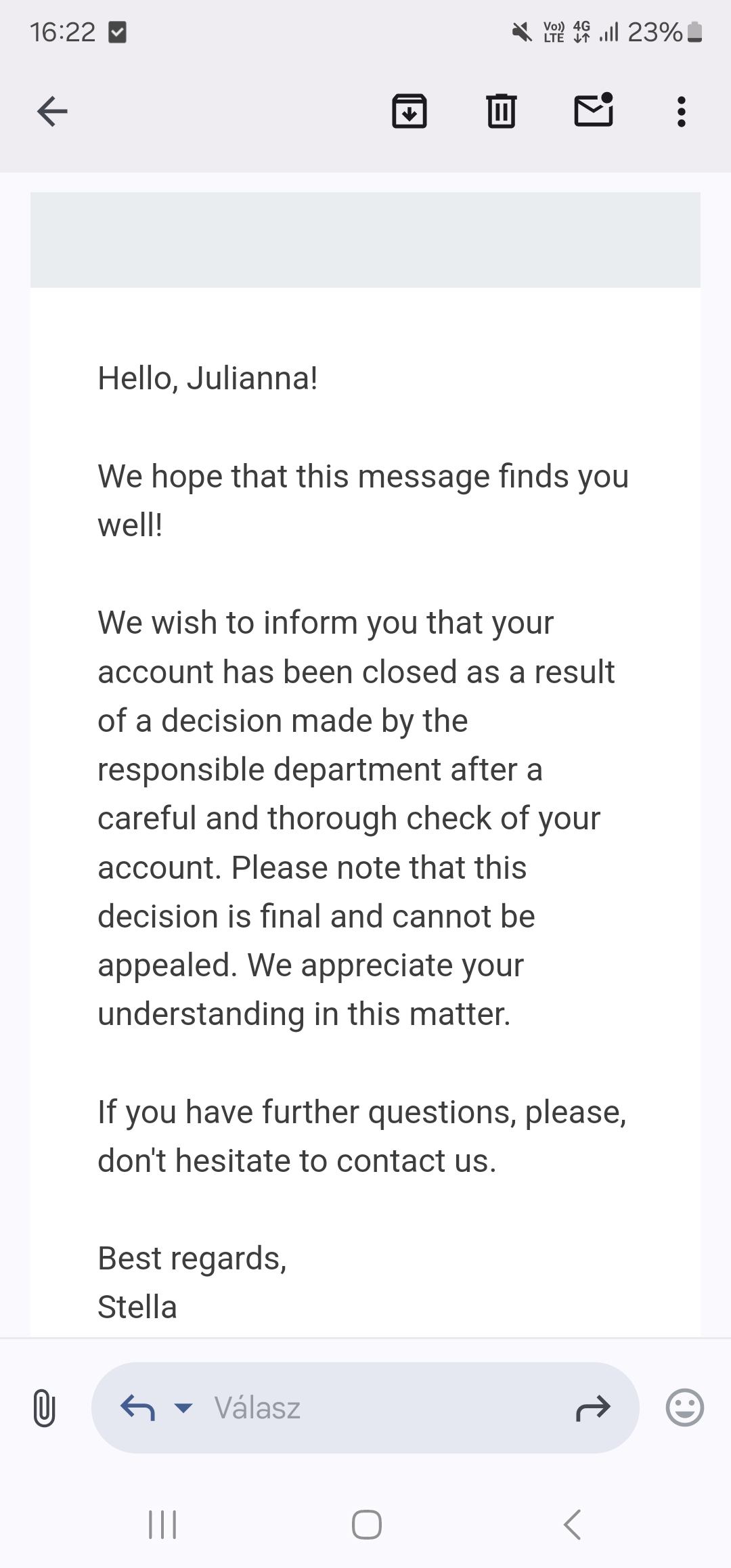Open the three-dot more options menu
Screen dimensions: 731x1568
682,112
